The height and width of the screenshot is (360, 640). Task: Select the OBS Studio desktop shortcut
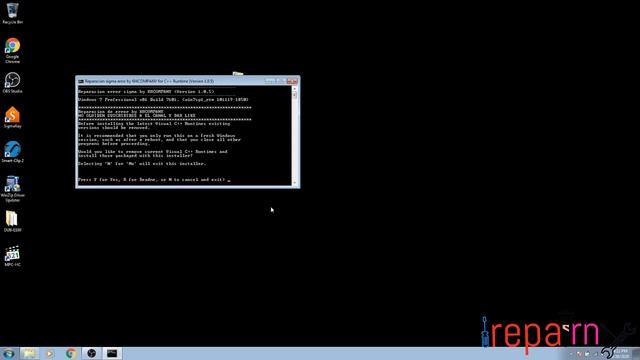(12, 83)
